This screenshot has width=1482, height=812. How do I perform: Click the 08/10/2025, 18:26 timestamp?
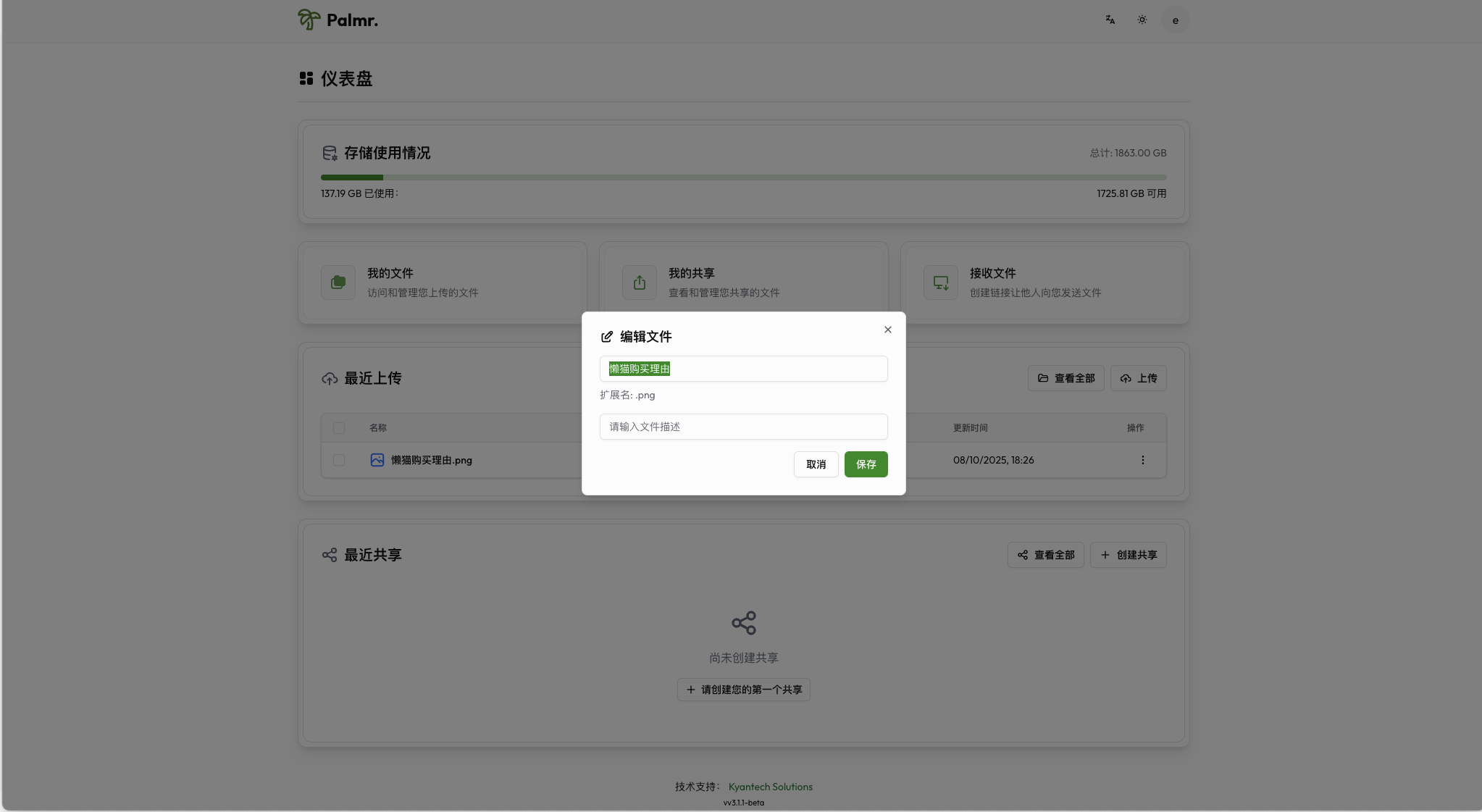pyautogui.click(x=994, y=460)
